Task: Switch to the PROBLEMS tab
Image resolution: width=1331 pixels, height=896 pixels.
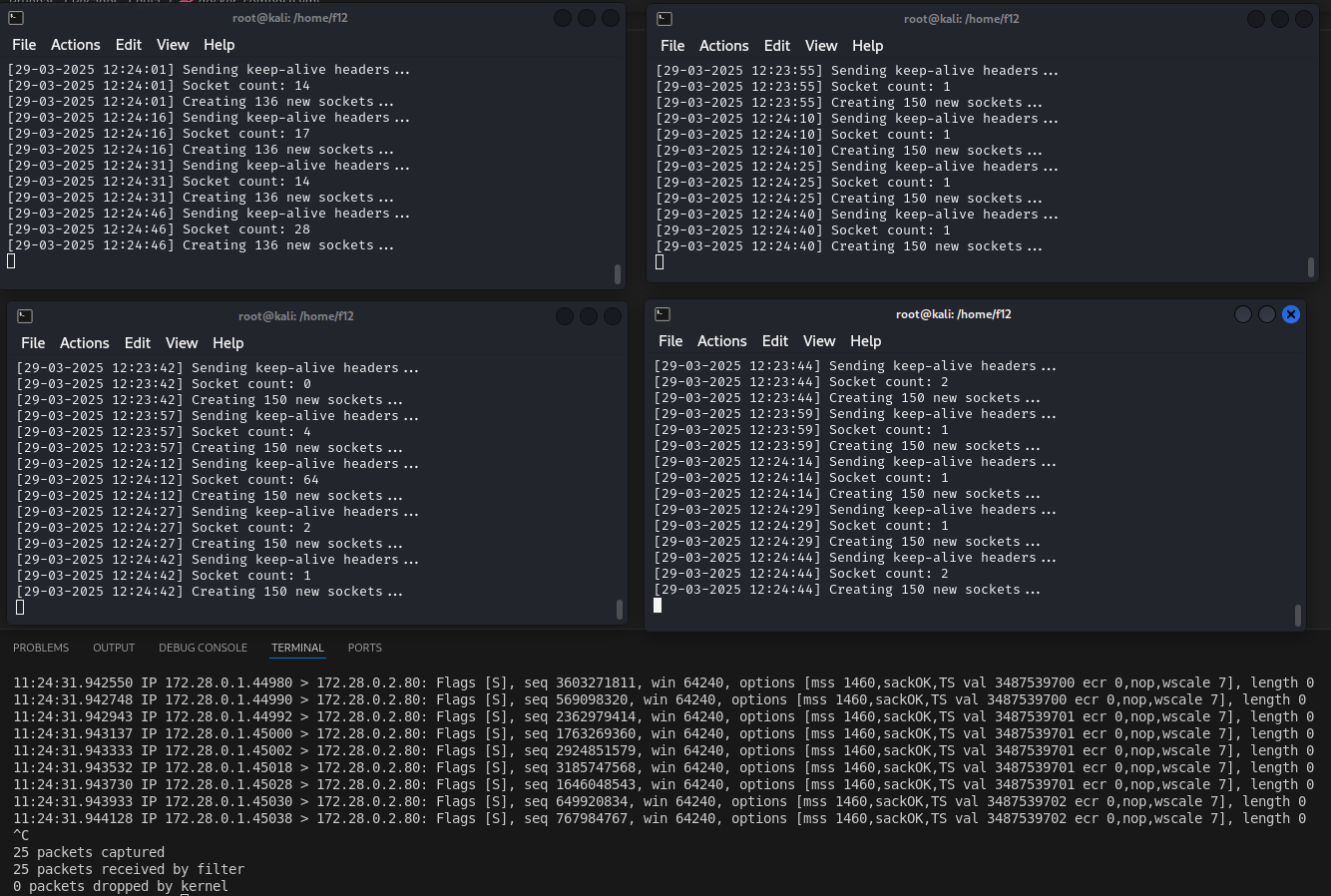Action: (x=41, y=648)
